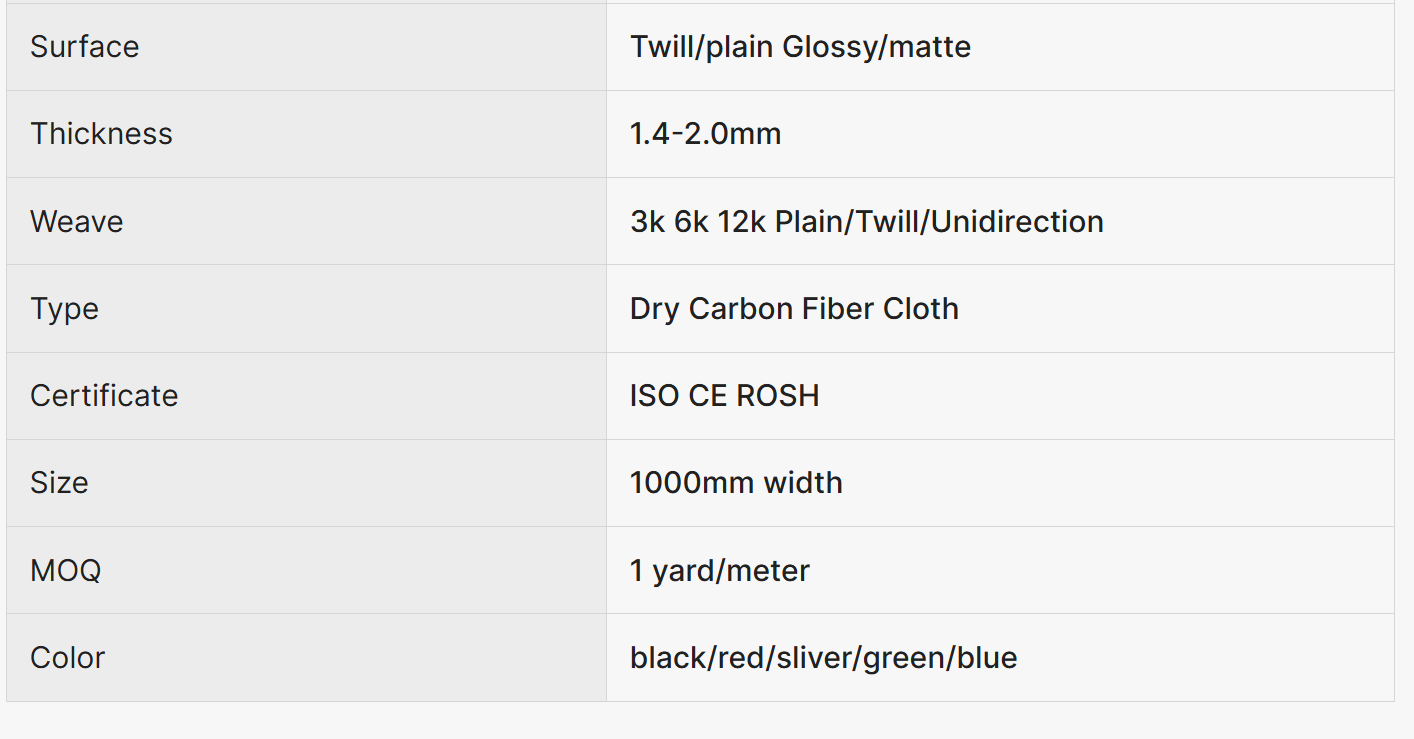Click the Surface label cell

click(x=85, y=47)
